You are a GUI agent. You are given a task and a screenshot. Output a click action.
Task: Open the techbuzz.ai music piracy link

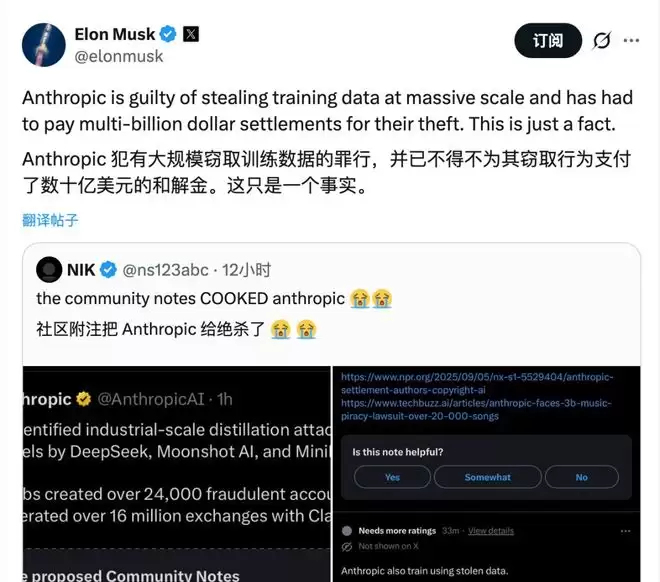(x=476, y=409)
